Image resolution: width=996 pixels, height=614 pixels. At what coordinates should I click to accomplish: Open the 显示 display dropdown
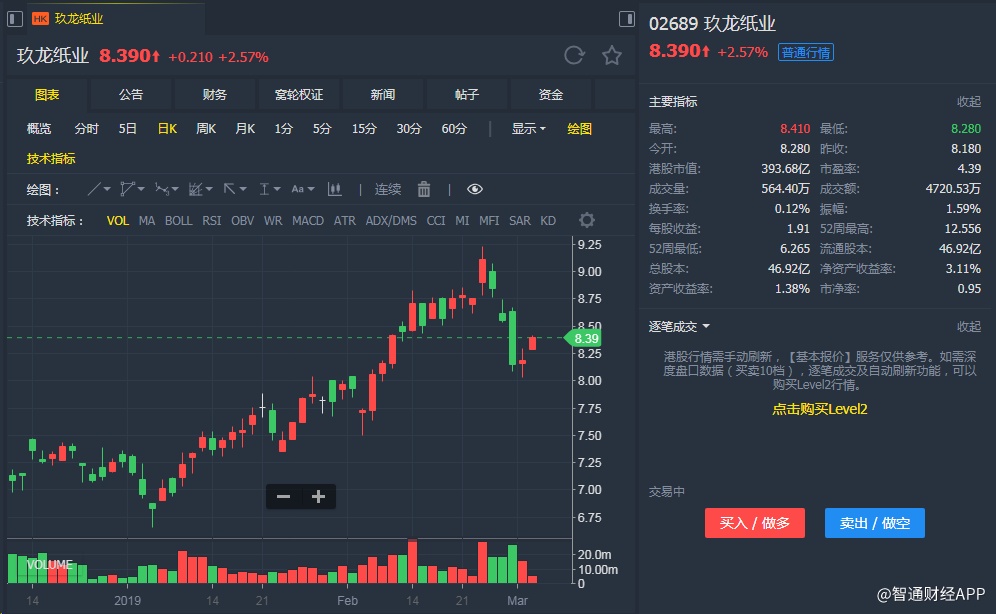[528, 128]
